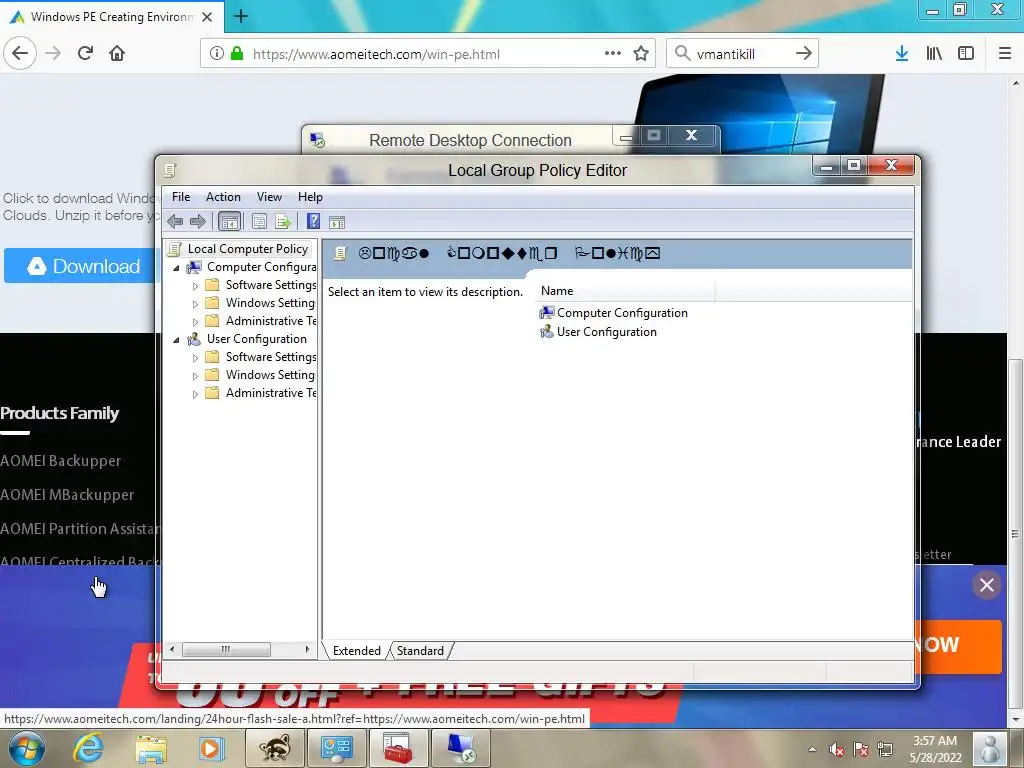
Task: Expand Administrative Templates under User Configuration
Action: pos(195,394)
